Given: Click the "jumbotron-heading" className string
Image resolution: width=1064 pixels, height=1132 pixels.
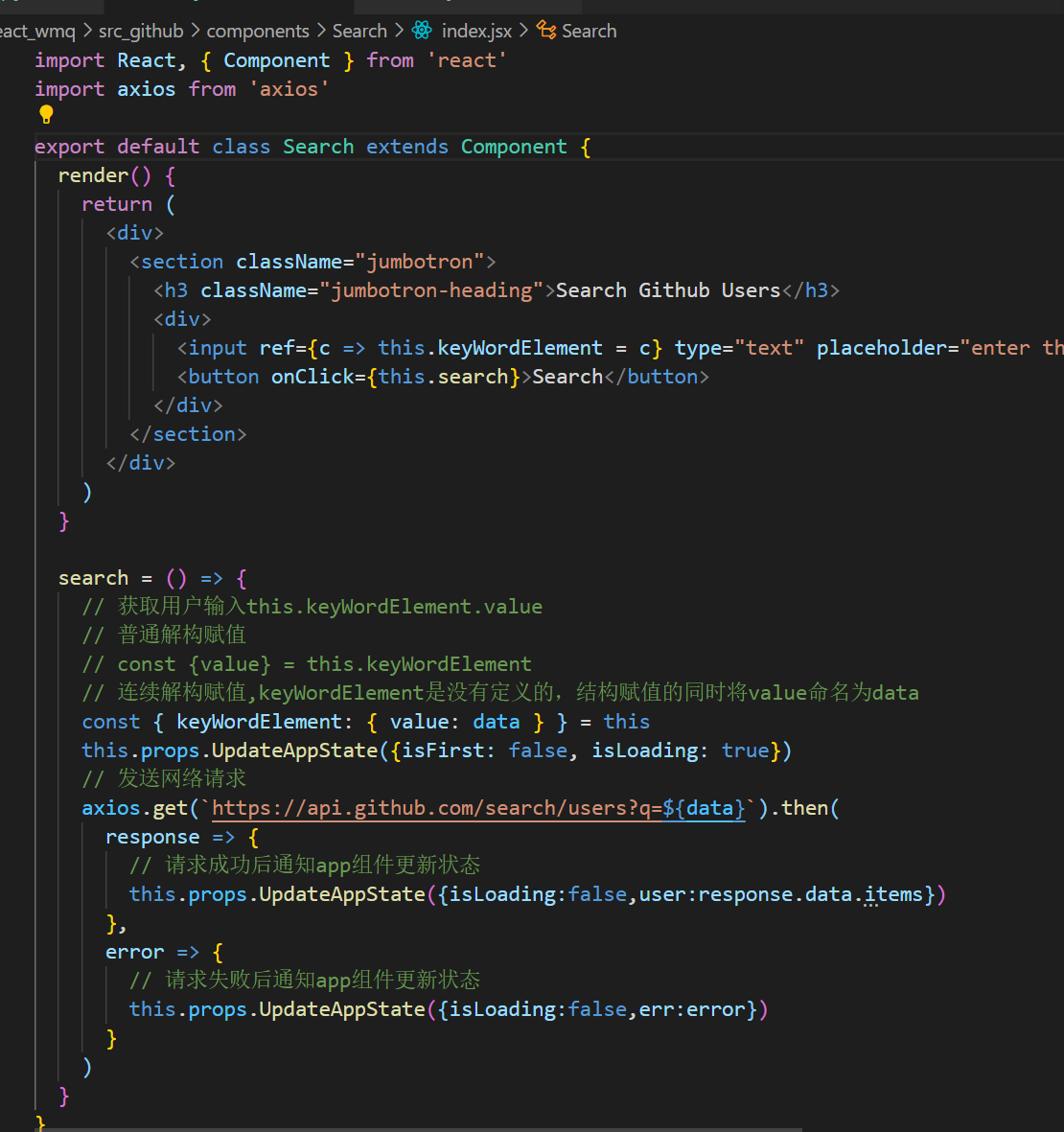Looking at the screenshot, I should pyautogui.click(x=431, y=290).
